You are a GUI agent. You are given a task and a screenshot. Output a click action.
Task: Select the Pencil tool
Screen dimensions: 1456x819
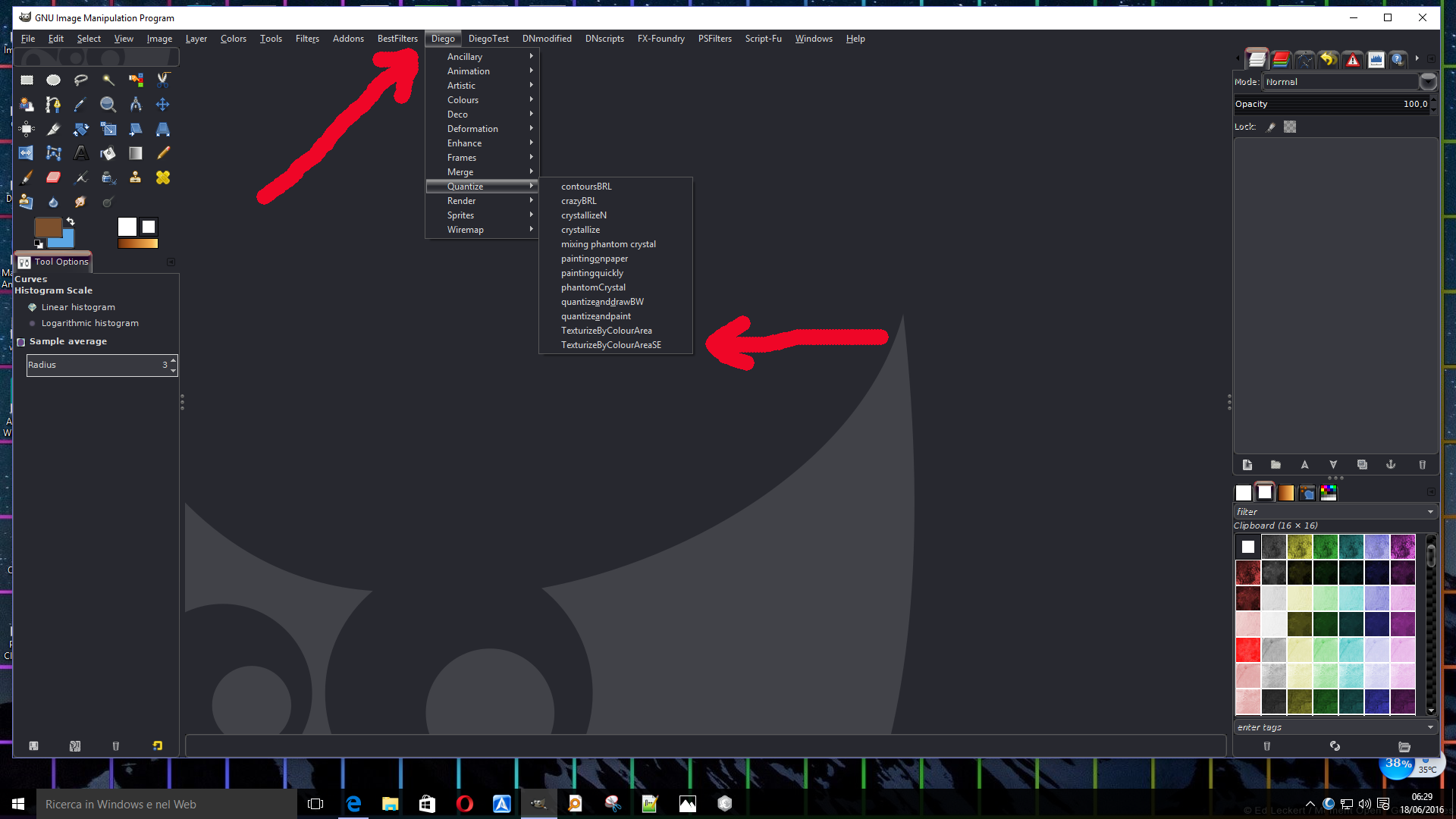coord(163,153)
